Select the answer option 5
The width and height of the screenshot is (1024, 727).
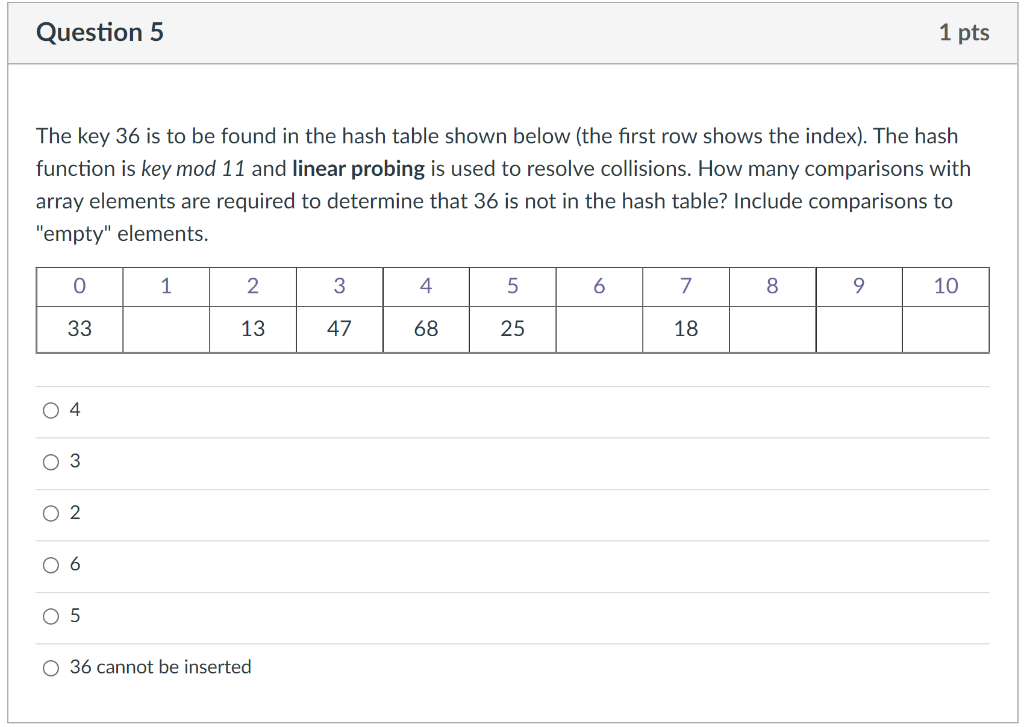tap(51, 616)
